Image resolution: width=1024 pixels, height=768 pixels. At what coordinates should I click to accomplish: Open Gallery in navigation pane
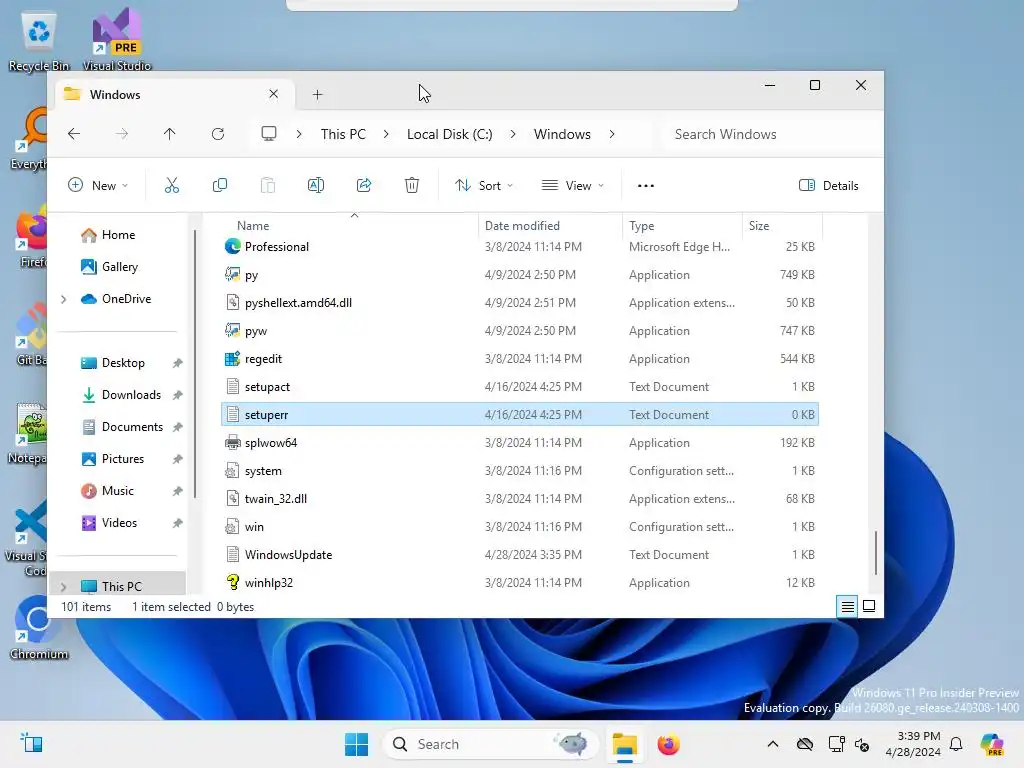click(x=121, y=266)
